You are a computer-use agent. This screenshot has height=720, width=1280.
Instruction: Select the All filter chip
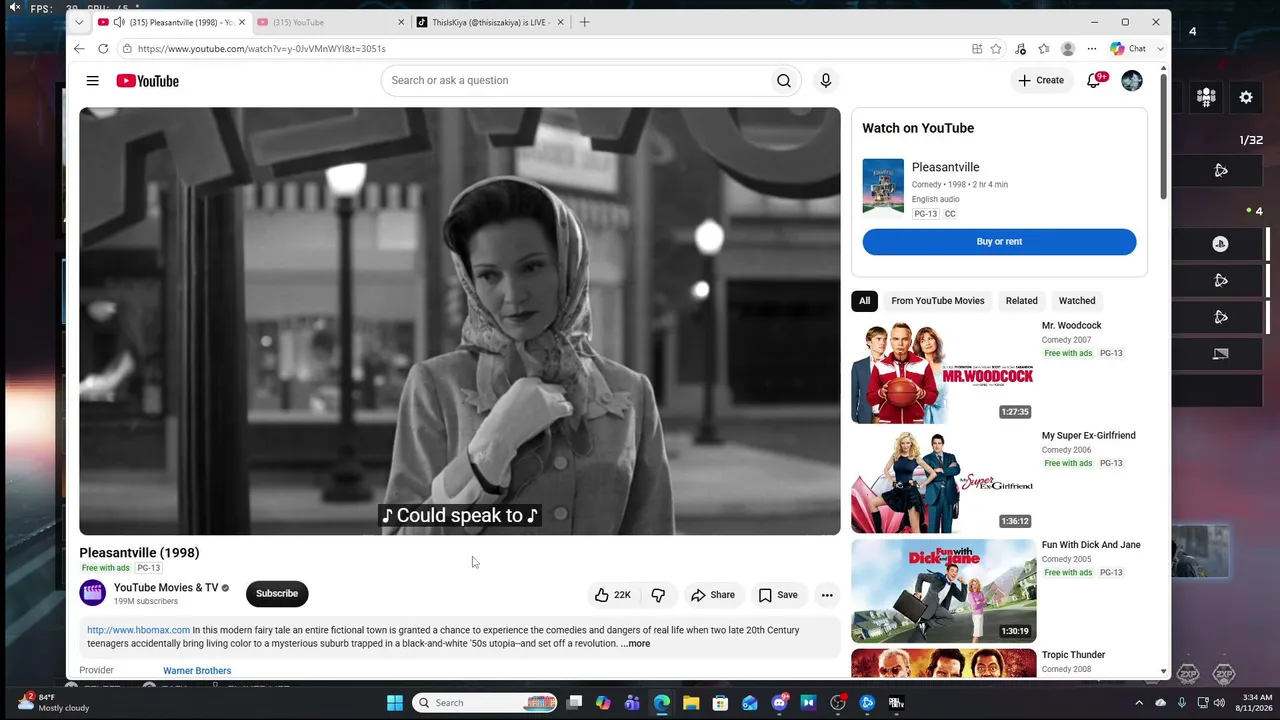[x=865, y=301]
